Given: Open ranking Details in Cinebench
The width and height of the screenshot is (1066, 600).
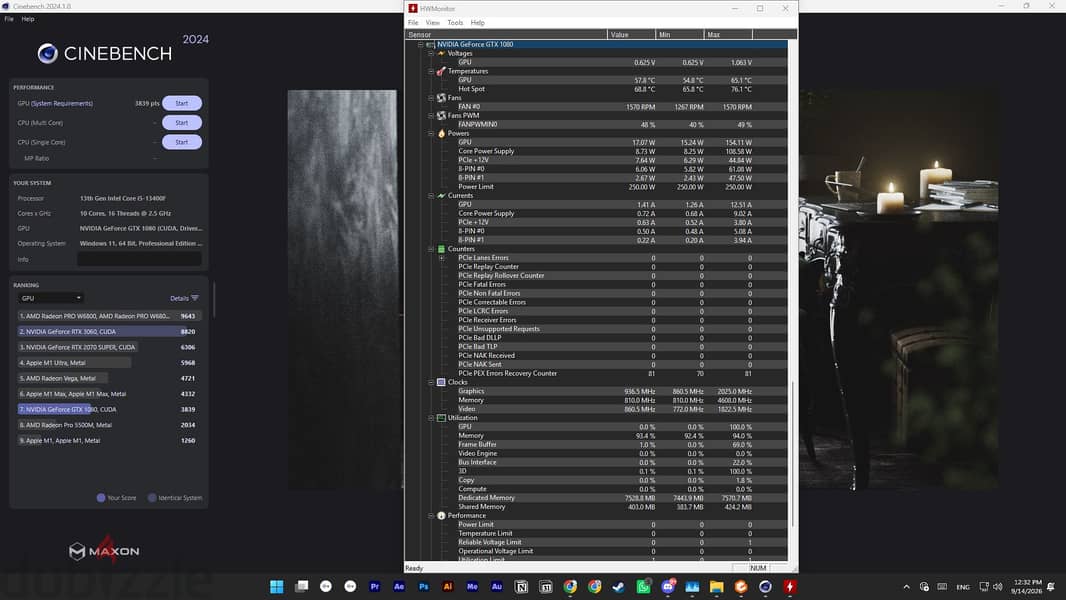Looking at the screenshot, I should [x=184, y=298].
